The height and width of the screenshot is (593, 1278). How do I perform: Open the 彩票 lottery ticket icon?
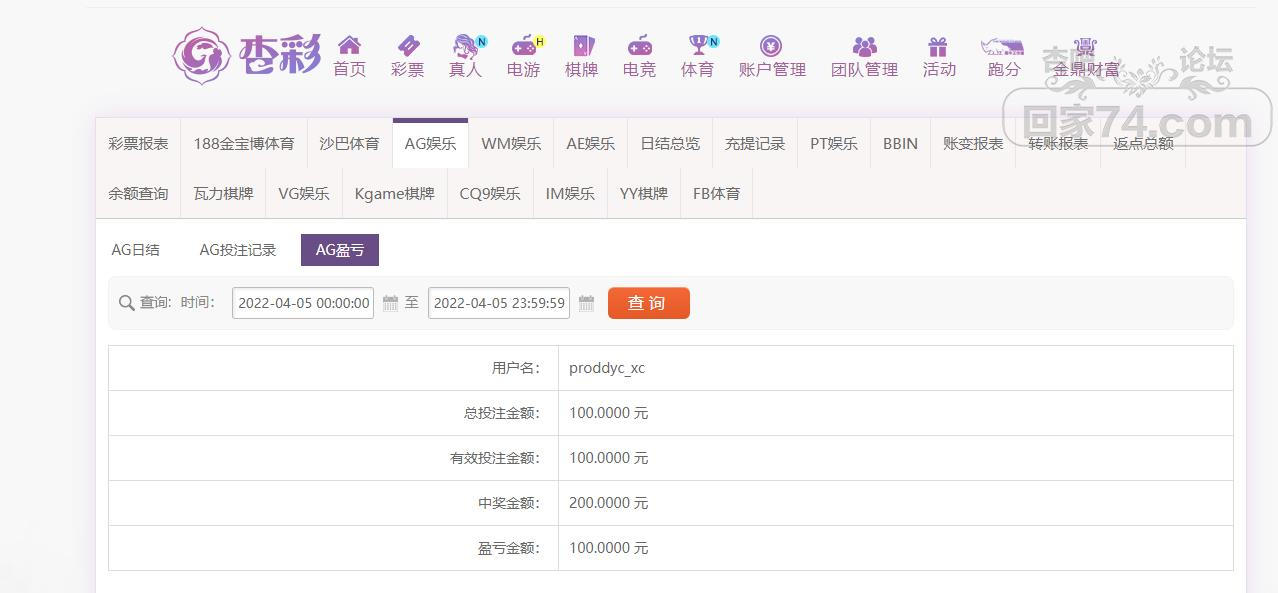pyautogui.click(x=408, y=46)
